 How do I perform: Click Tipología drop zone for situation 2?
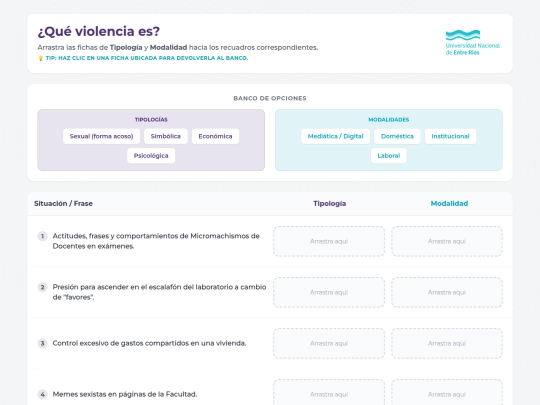pyautogui.click(x=329, y=292)
